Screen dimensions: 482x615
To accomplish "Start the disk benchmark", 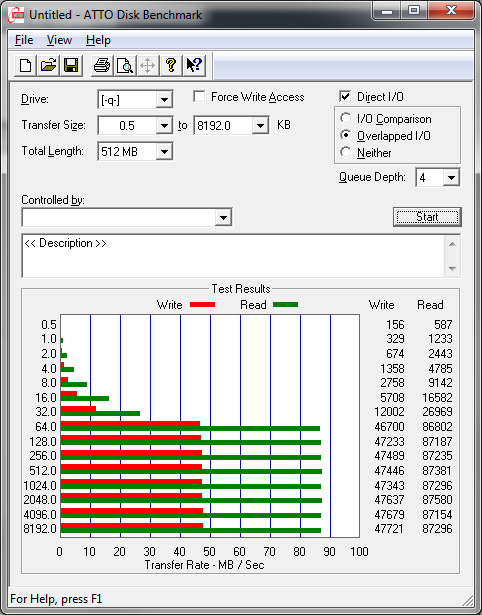I will point(427,217).
